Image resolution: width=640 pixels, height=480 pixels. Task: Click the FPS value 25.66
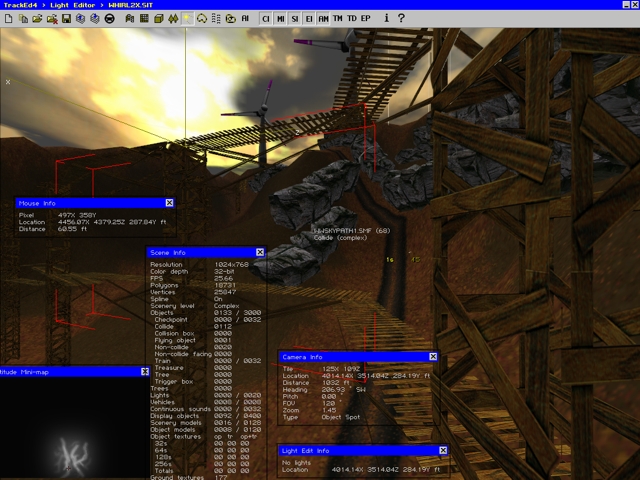click(224, 278)
